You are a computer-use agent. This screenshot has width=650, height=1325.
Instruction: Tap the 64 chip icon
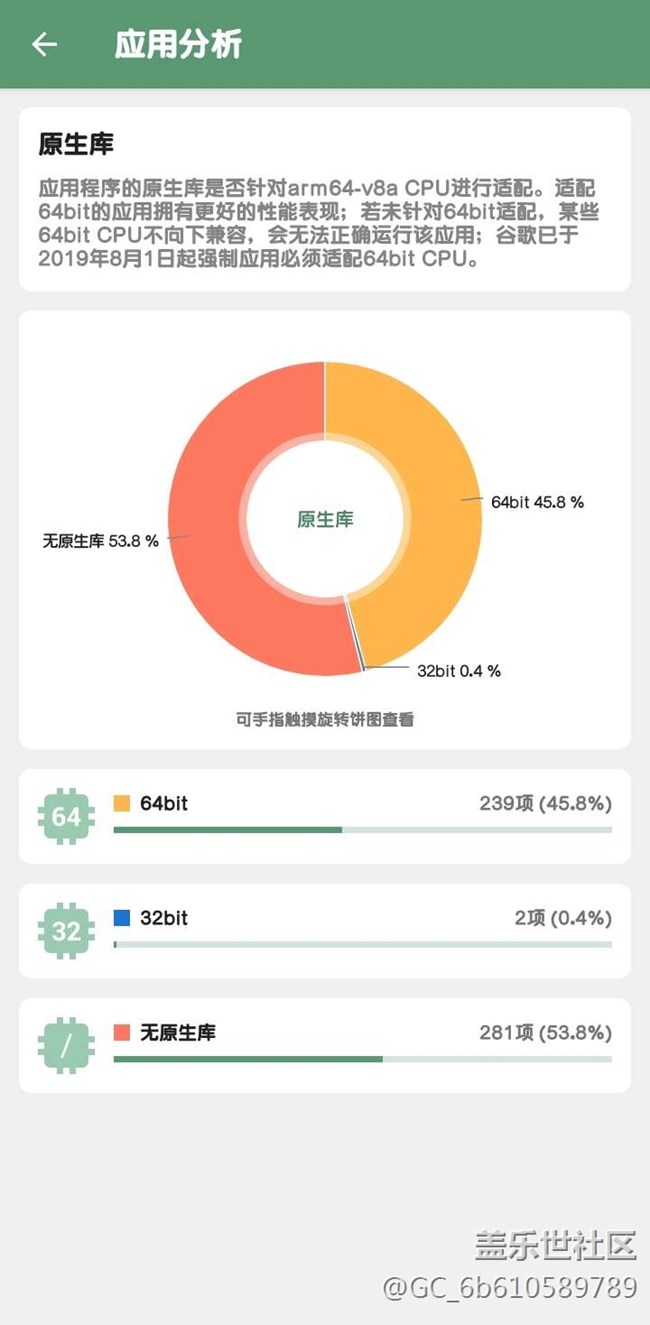tap(66, 817)
